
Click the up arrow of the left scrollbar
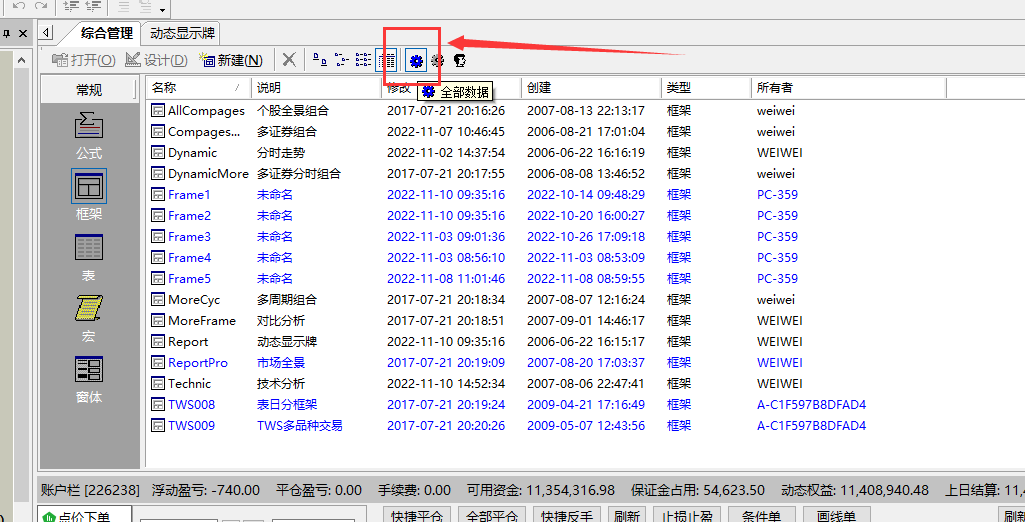click(x=22, y=61)
